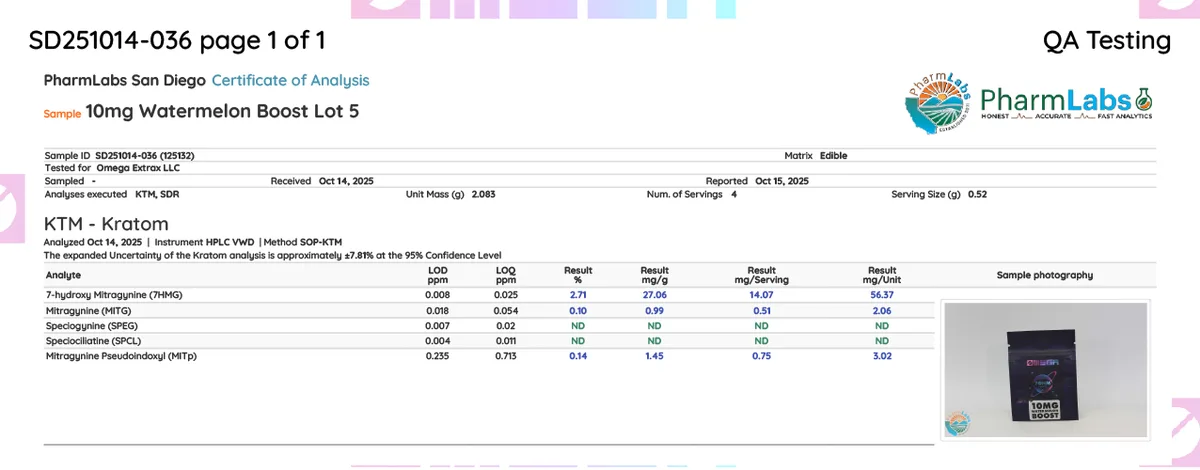Click the 'Result mg/Serving' column header
1200x470 pixels.
tap(761, 275)
